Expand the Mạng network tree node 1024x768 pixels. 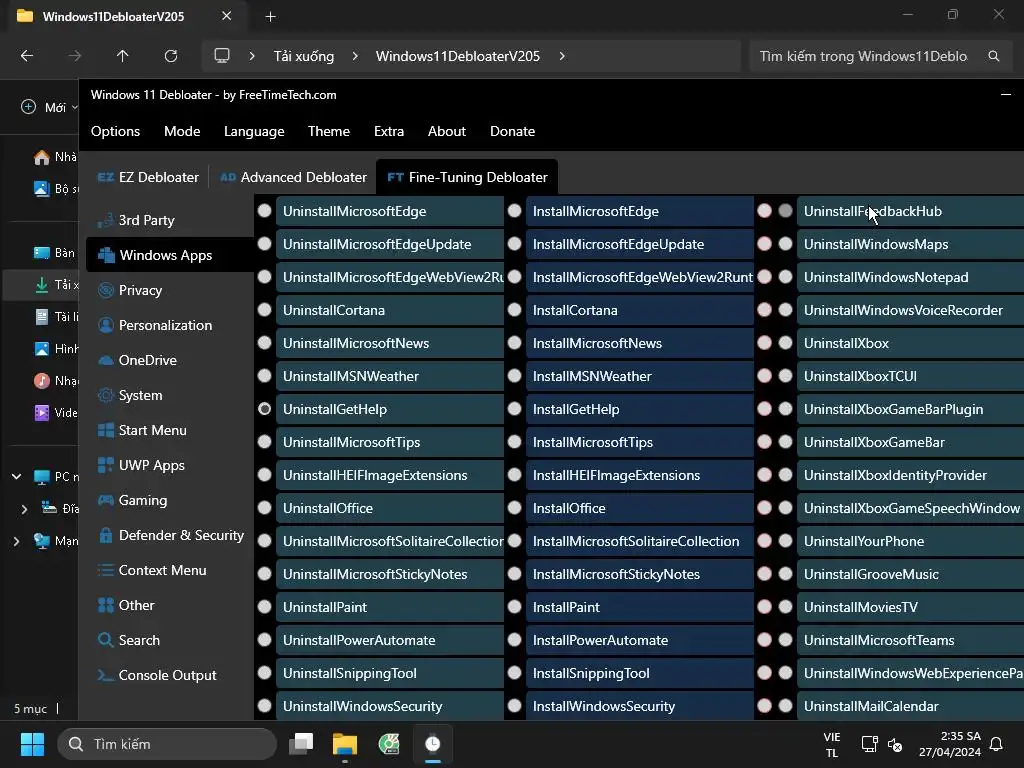coord(16,541)
